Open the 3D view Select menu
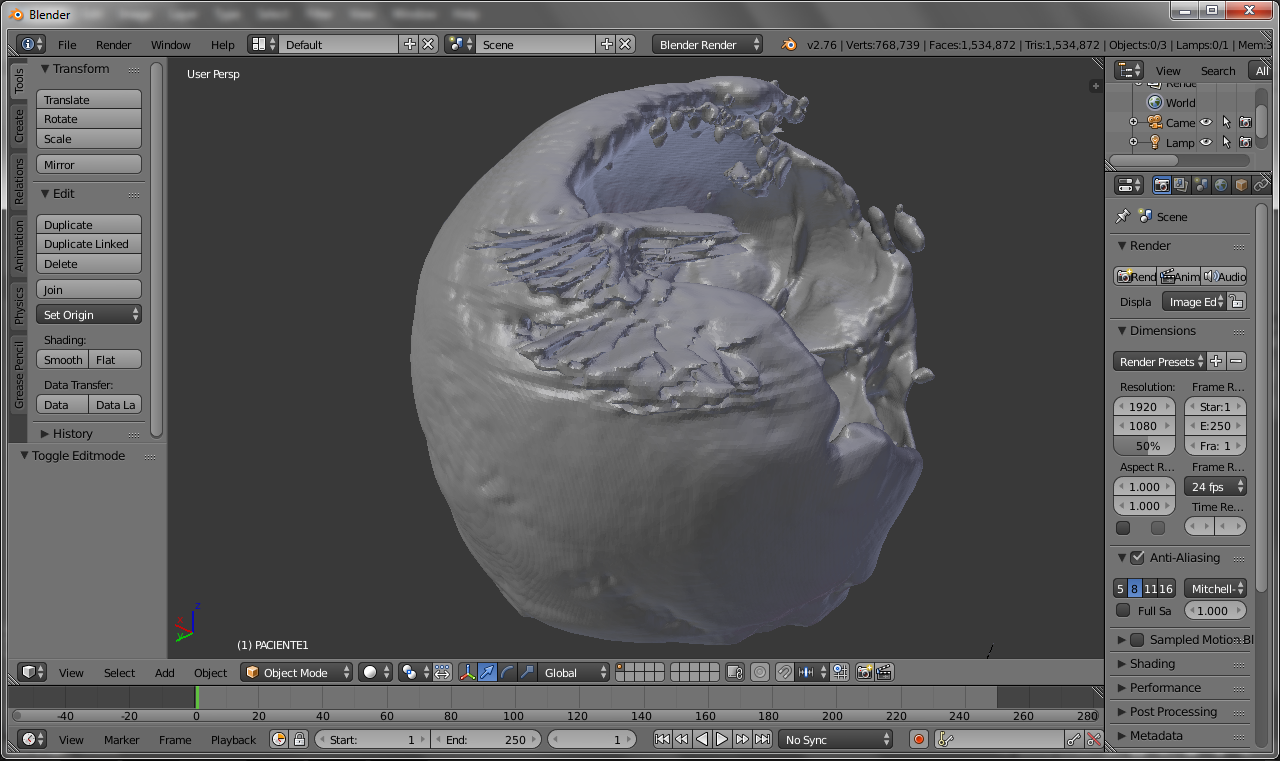 [119, 673]
